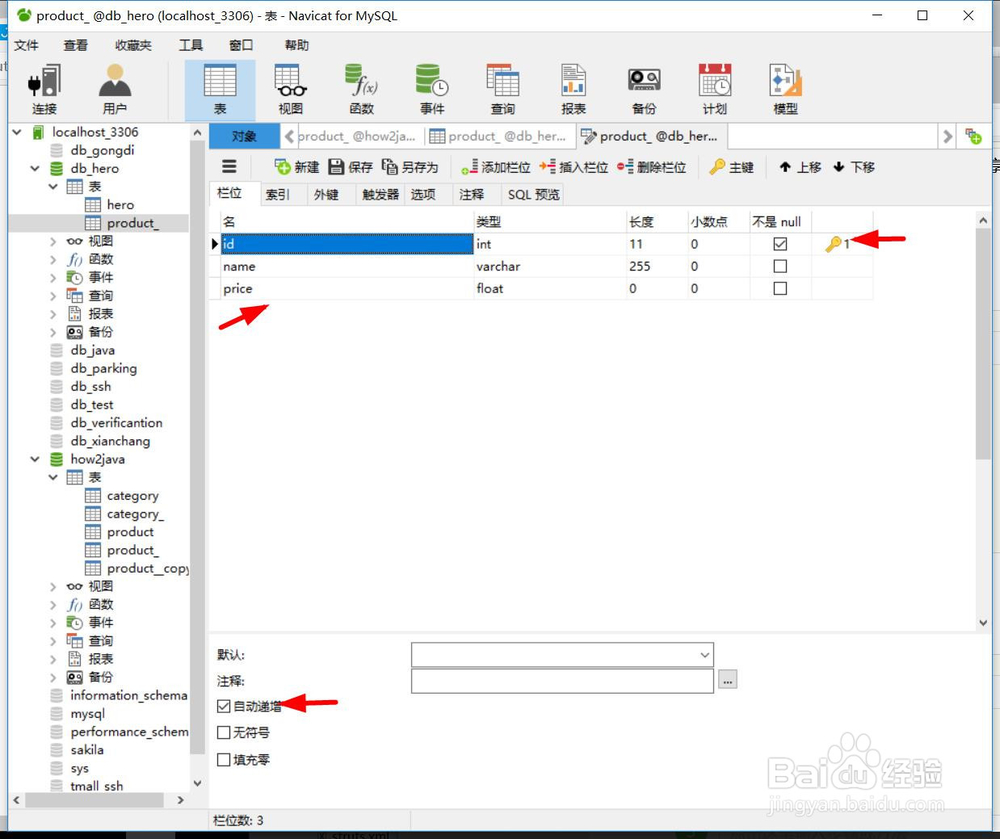
Task: Uncheck the 自动递增 auto-increment checkbox
Action: click(x=224, y=706)
